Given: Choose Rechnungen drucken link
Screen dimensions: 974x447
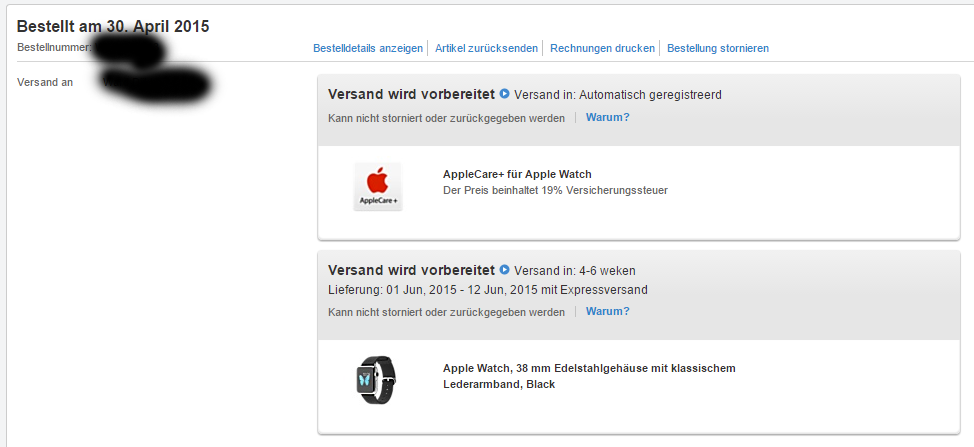Looking at the screenshot, I should tap(603, 48).
